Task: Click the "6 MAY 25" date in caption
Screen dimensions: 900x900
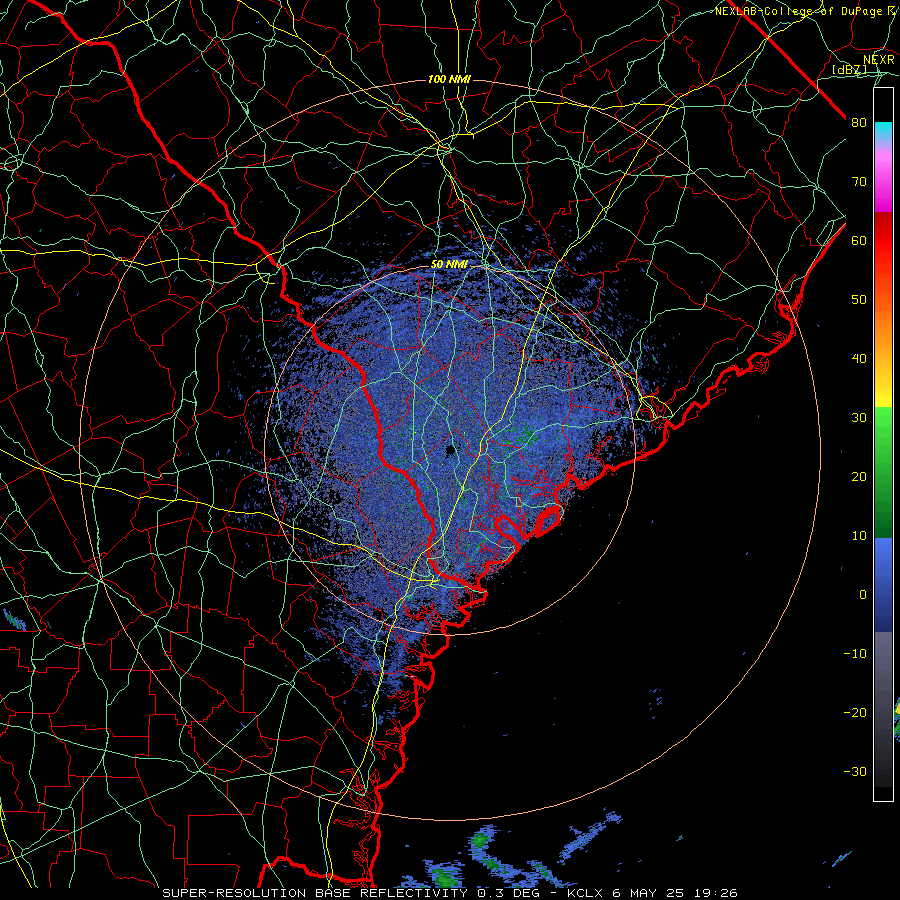Action: click(649, 893)
